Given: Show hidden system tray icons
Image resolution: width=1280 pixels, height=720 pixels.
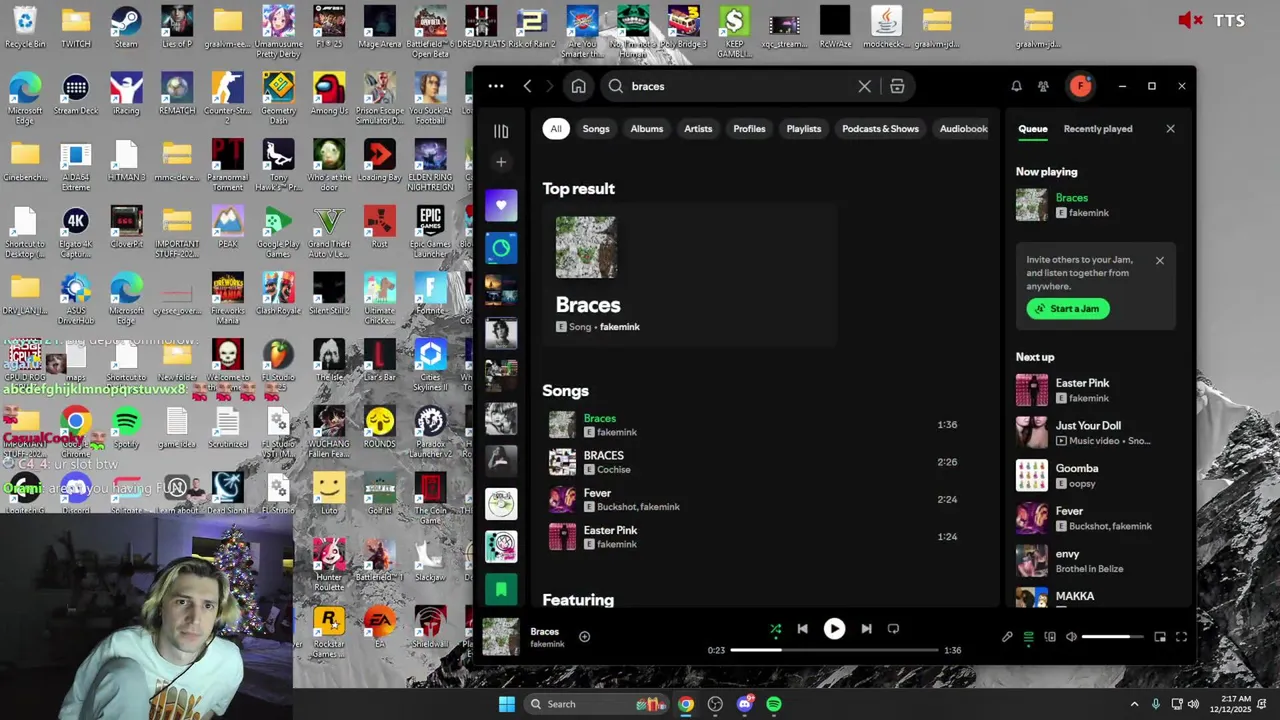Looking at the screenshot, I should (x=1134, y=704).
